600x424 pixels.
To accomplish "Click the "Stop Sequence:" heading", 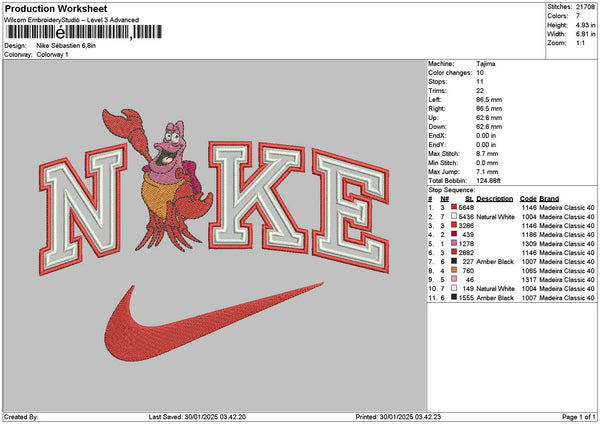I will pos(452,190).
